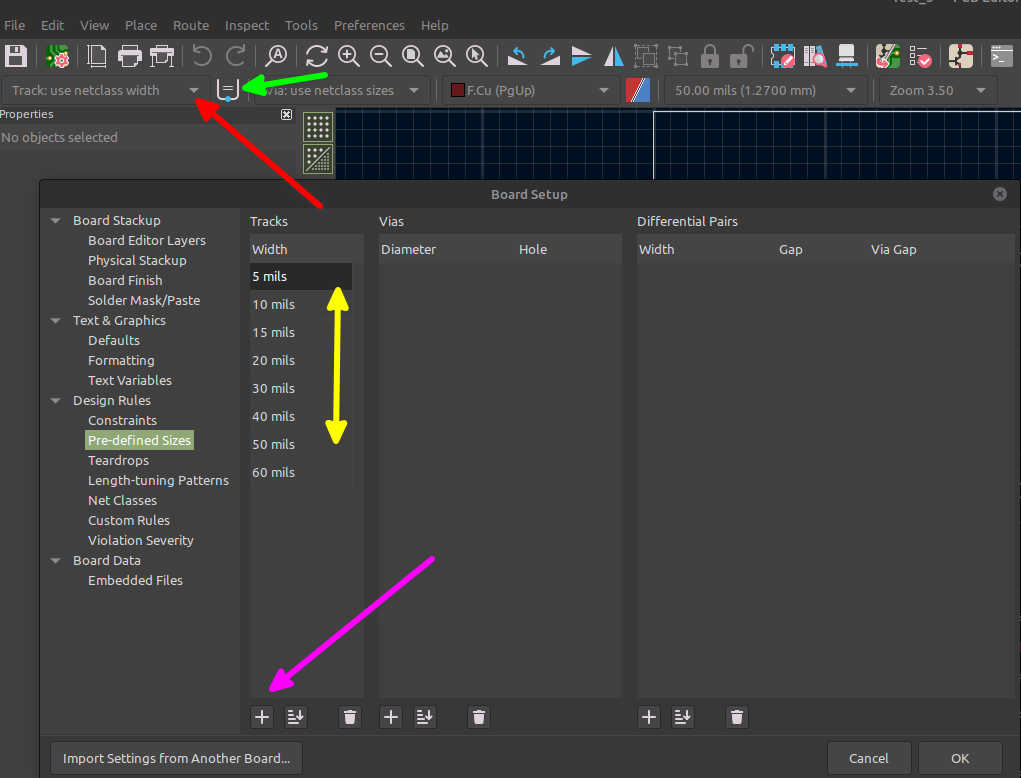Click Import Settings from Another Board
The height and width of the screenshot is (778, 1021).
click(x=176, y=758)
